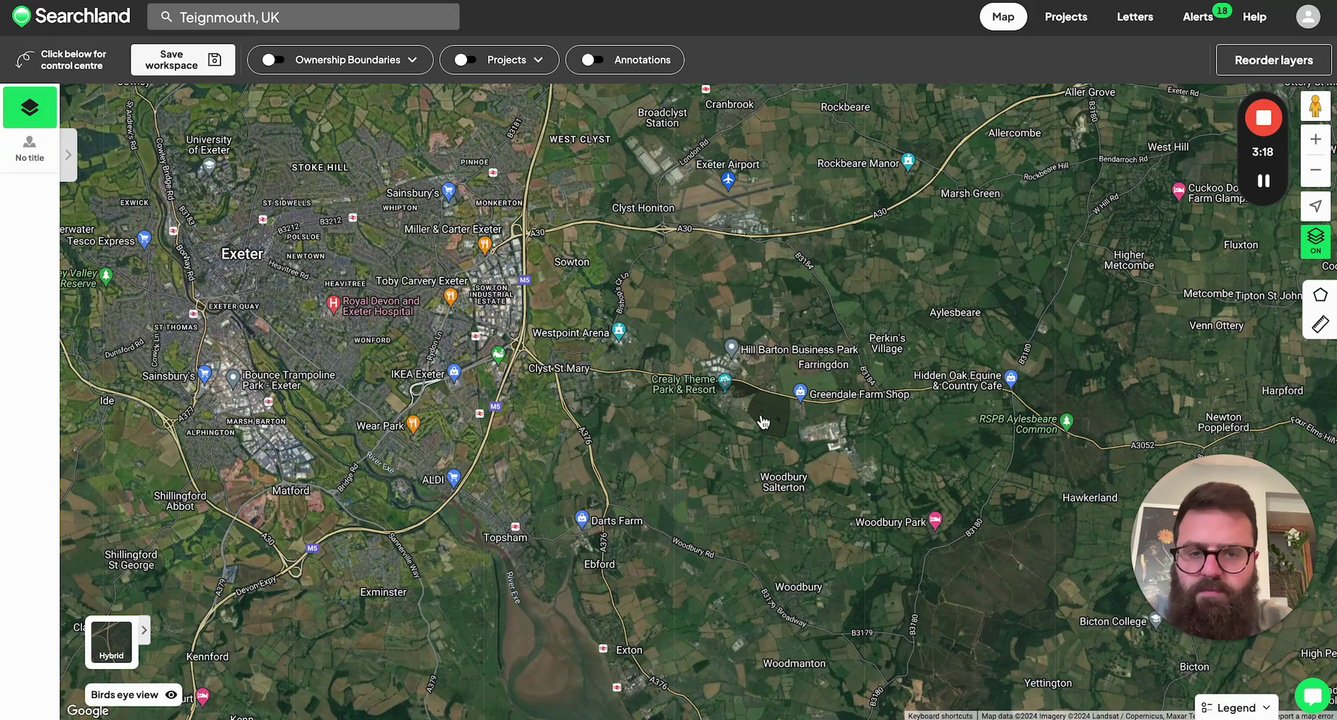Click the Woodbury Salterton label

pyautogui.click(x=783, y=482)
